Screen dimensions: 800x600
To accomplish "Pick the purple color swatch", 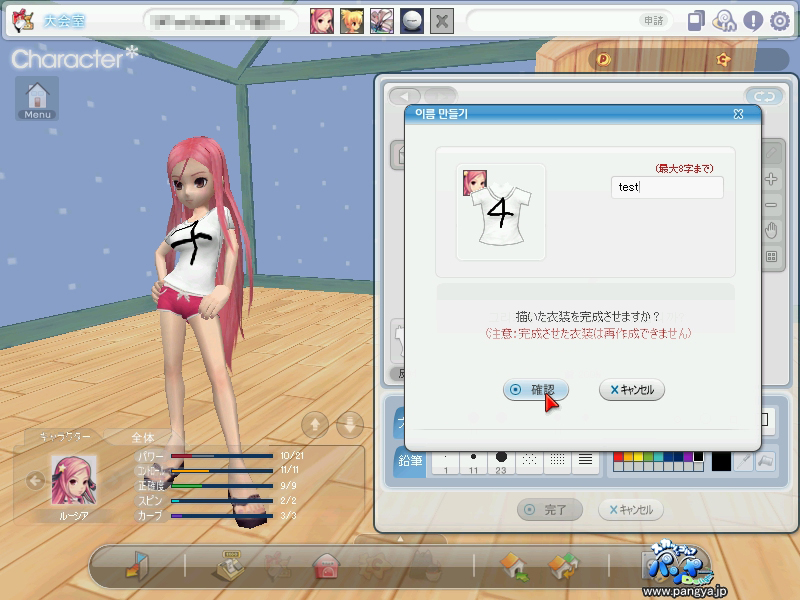I will 688,457.
